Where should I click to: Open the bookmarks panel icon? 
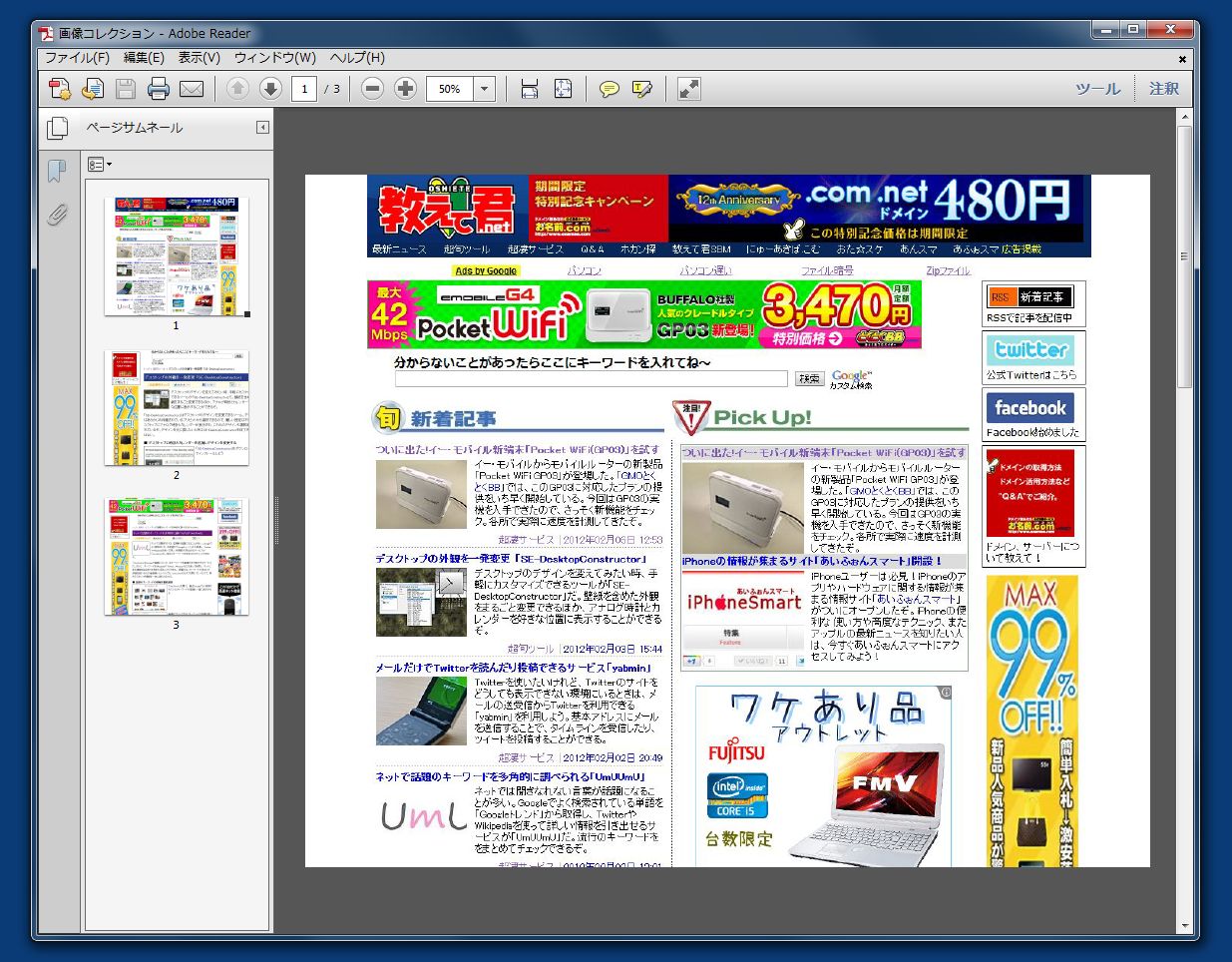(57, 171)
